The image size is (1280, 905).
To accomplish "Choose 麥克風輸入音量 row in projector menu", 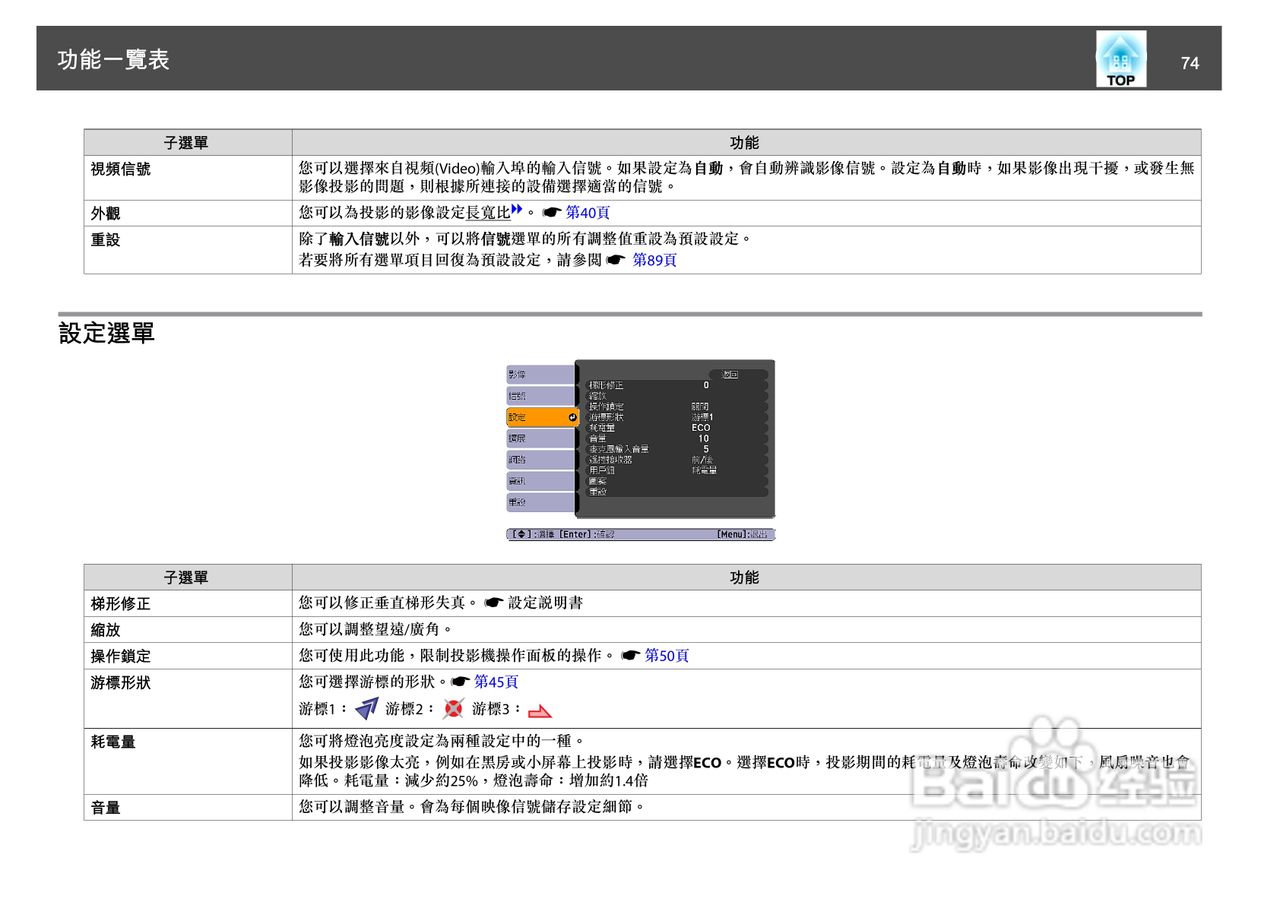I will (x=676, y=449).
